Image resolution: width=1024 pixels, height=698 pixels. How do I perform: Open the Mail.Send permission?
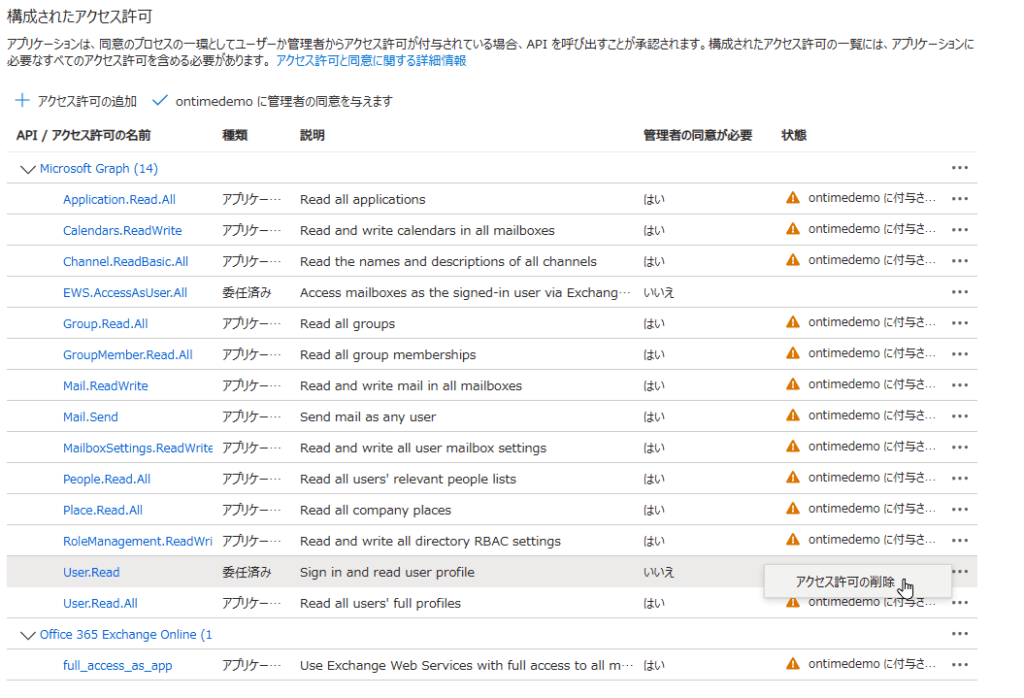(90, 417)
